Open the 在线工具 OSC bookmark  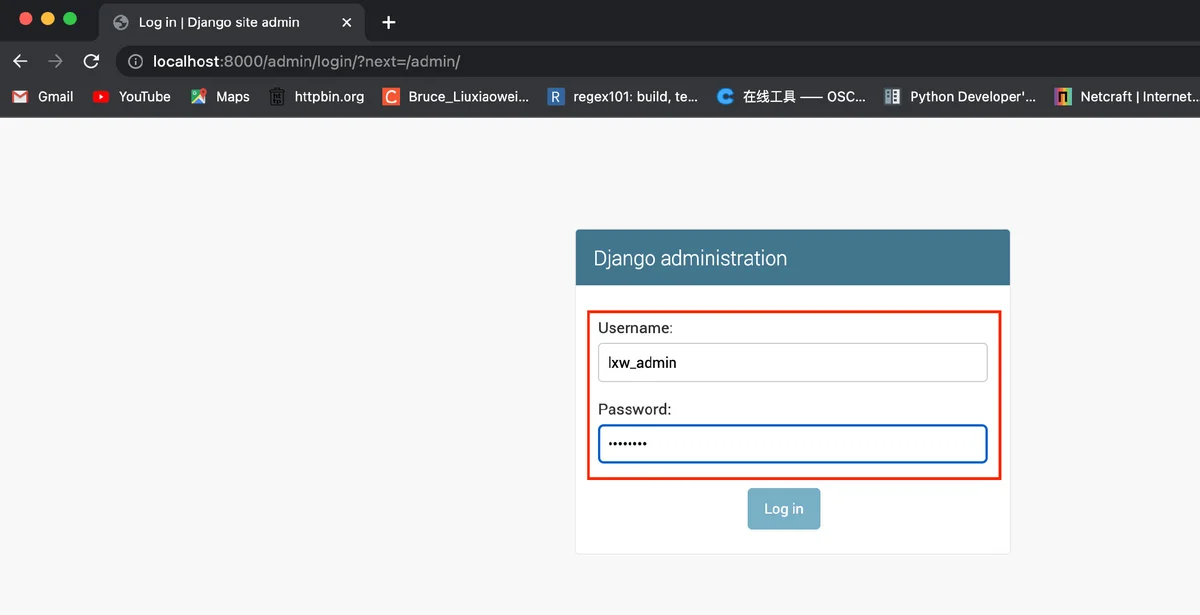(x=792, y=96)
